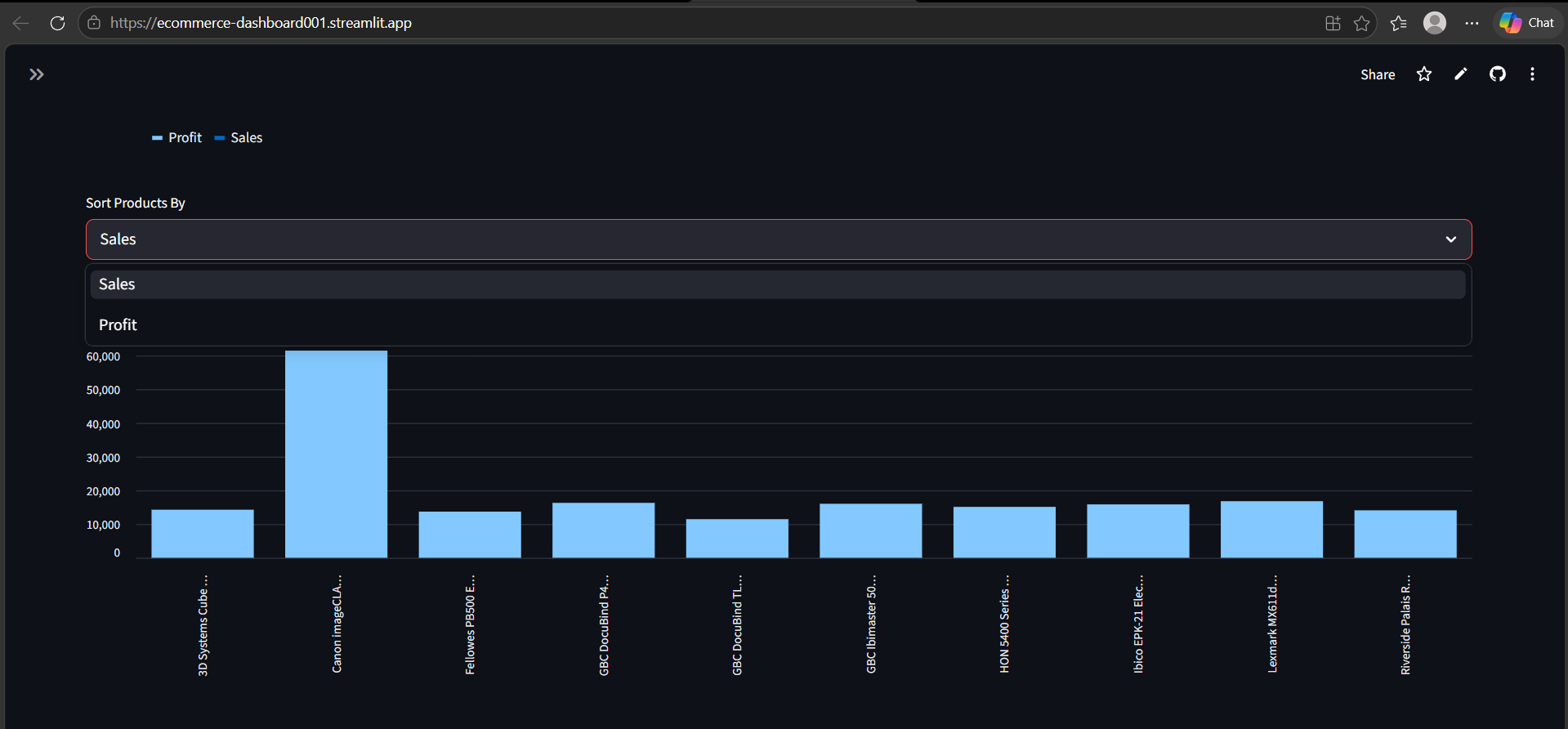This screenshot has width=1568, height=729.
Task: Click the 'Lexmark MX611d...' axis label
Action: [x=1272, y=624]
